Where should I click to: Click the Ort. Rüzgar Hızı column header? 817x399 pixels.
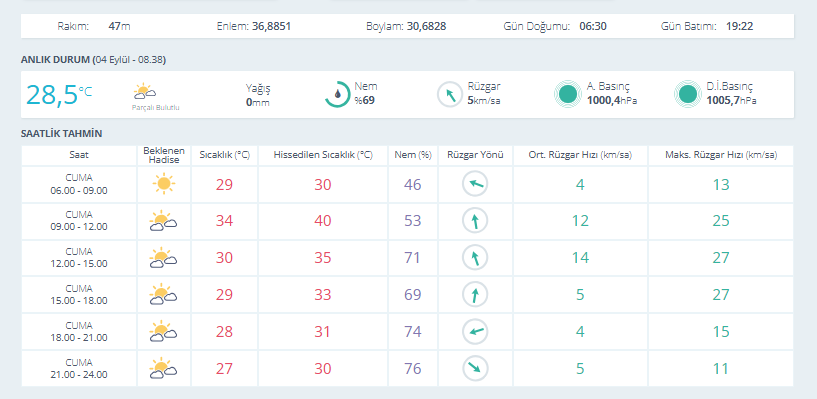[580, 155]
